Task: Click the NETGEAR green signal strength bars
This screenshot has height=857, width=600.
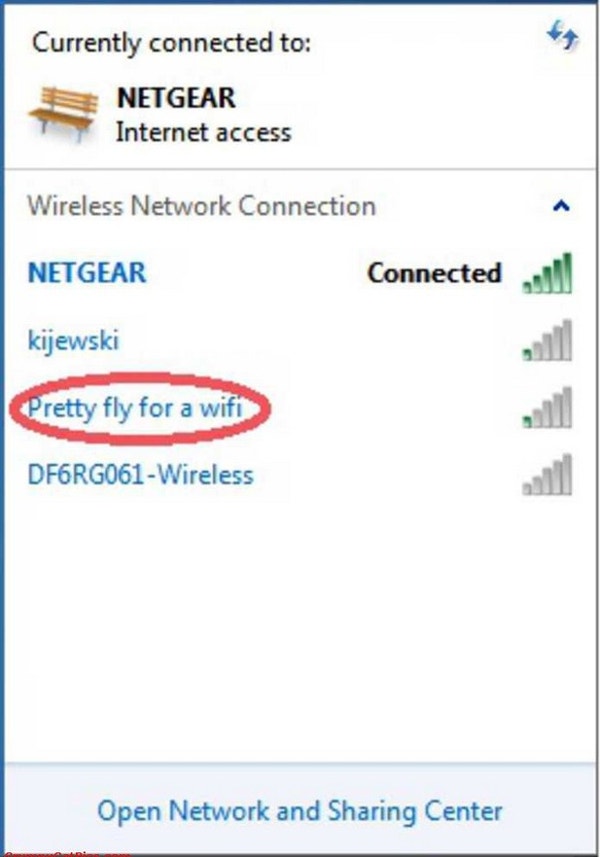Action: point(547,273)
